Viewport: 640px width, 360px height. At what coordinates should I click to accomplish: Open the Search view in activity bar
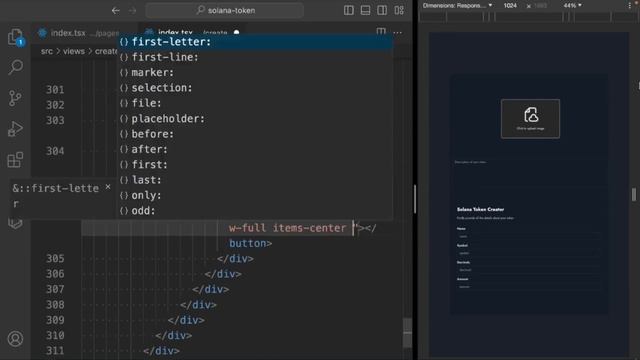pos(16,67)
